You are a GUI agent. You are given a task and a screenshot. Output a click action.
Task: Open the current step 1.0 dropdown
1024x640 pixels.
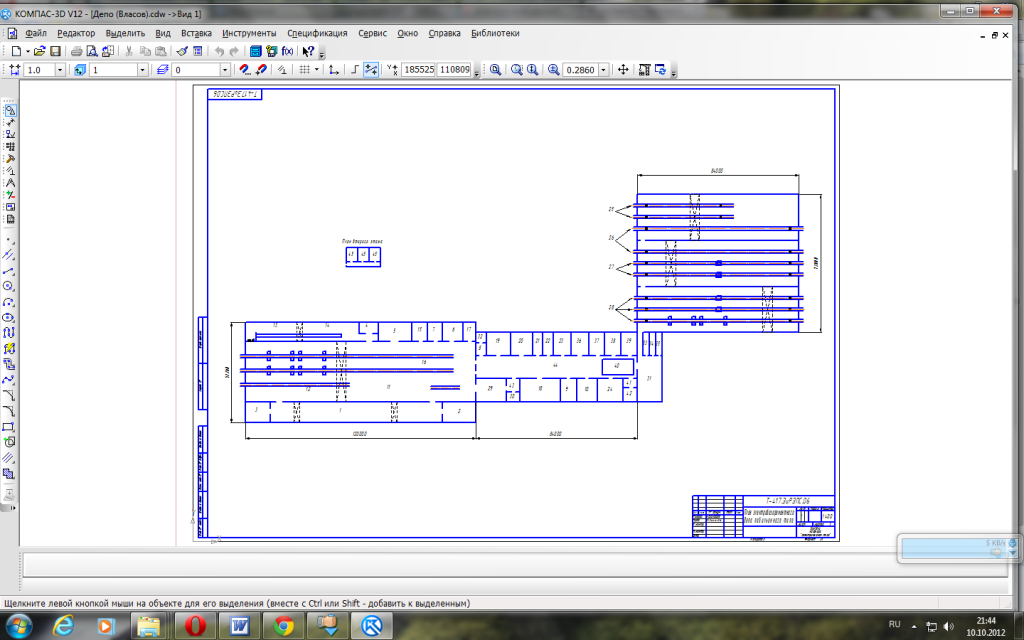tap(60, 69)
